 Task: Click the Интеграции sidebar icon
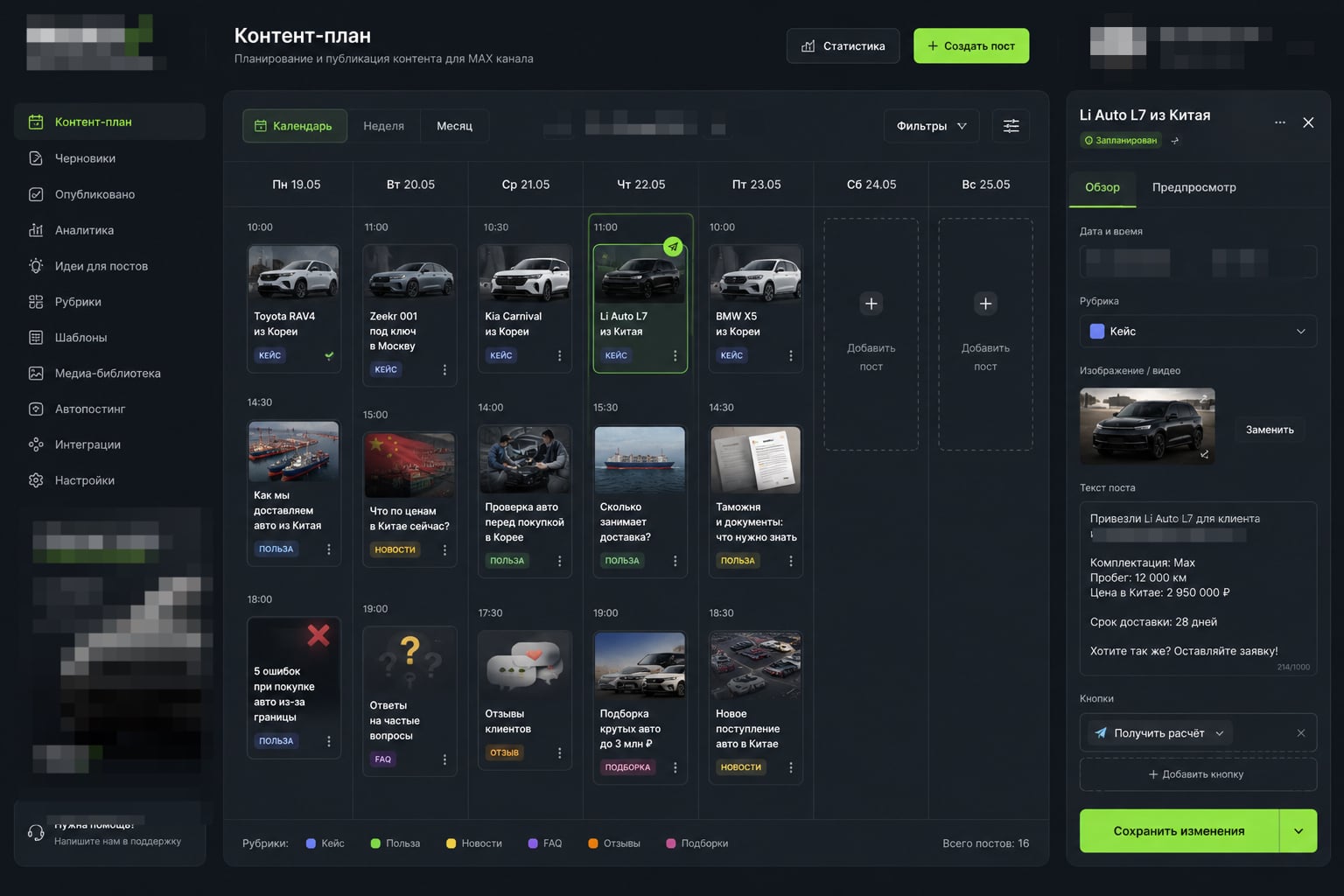tap(36, 444)
